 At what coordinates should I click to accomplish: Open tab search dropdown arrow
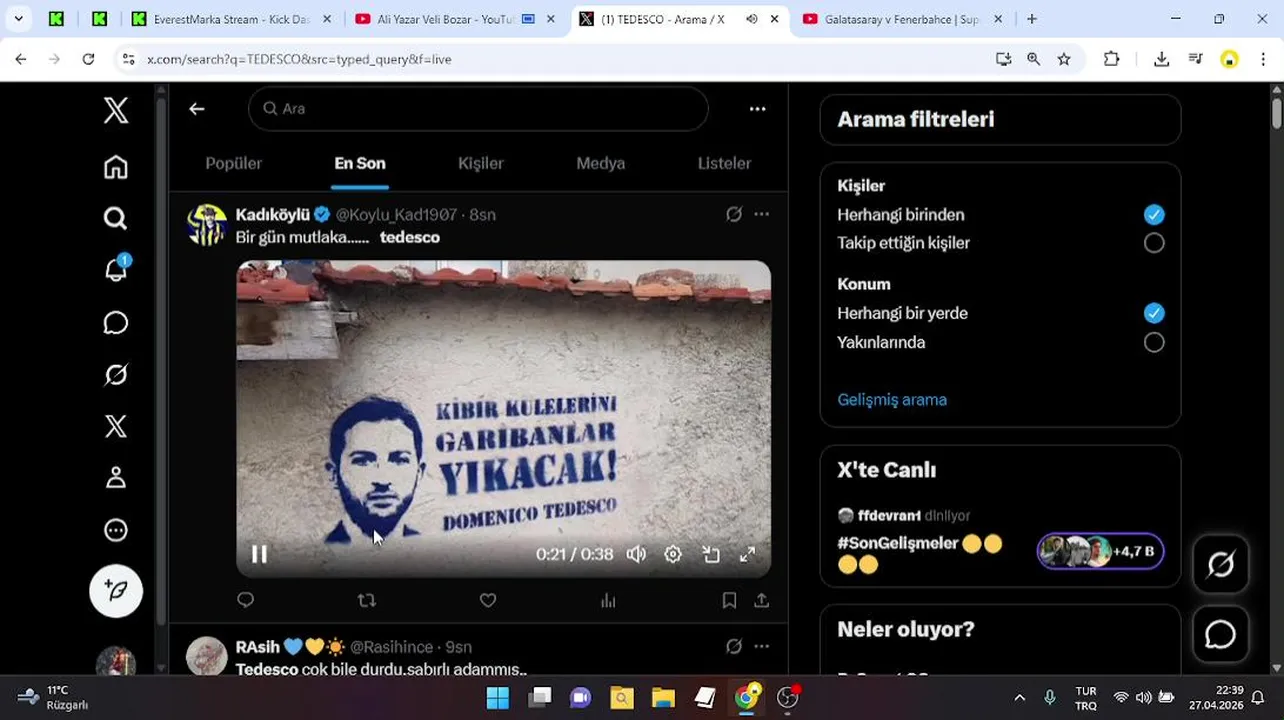tap(18, 19)
